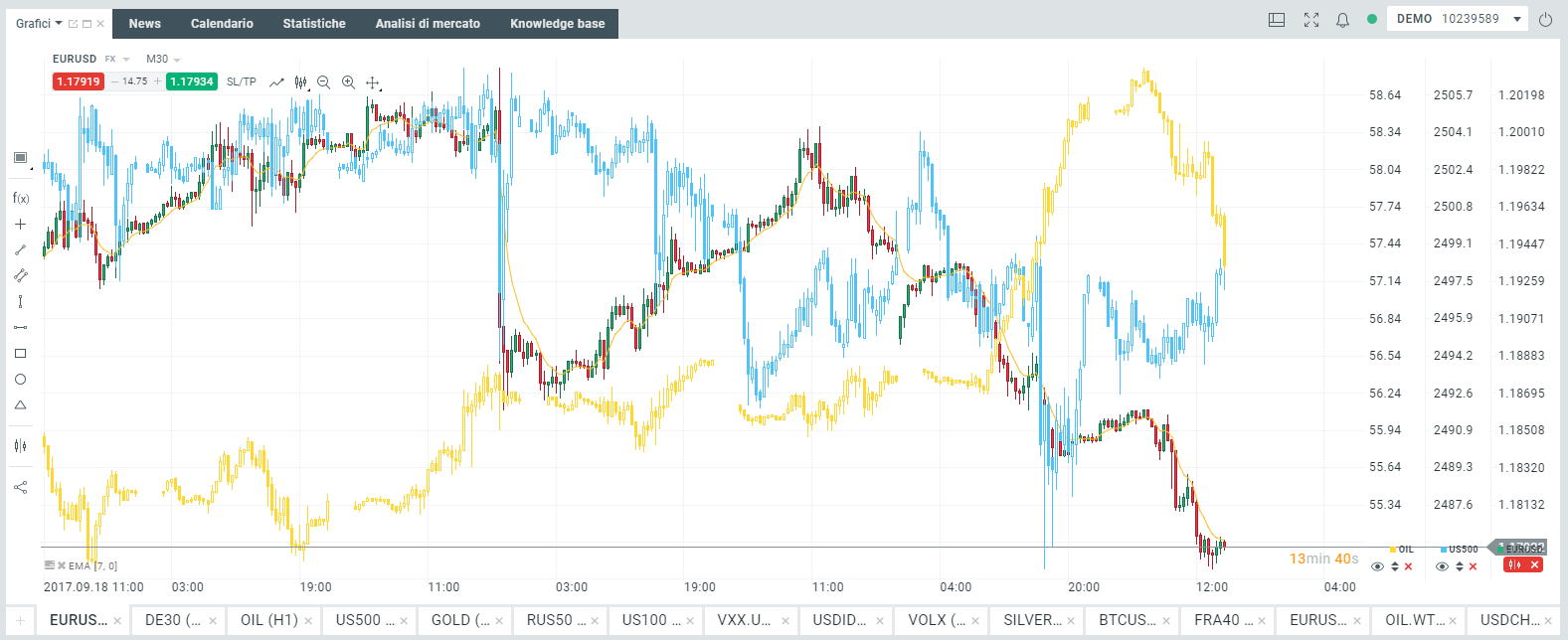This screenshot has height=640, width=1568.
Task: Click the share chart icon
Action: click(20, 487)
